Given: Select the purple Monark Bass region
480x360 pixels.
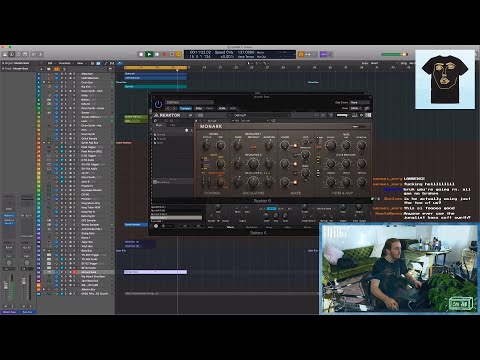Looking at the screenshot, I should coord(155,272).
